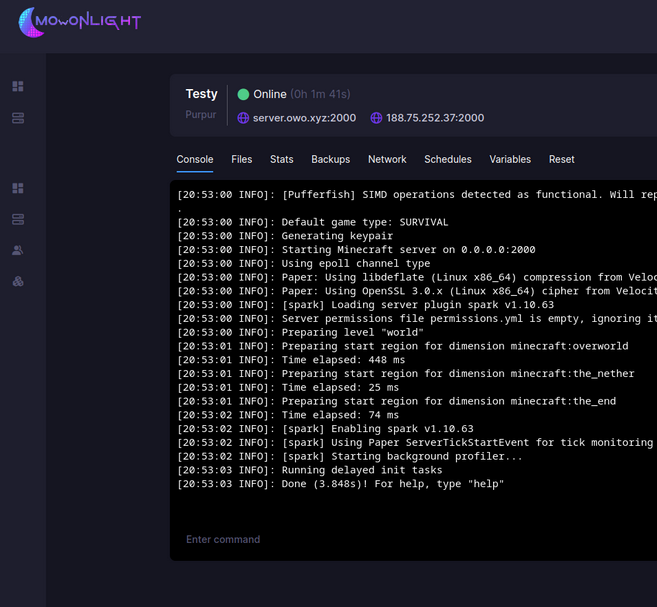Open the cubes icon at sidebar bottom
Image resolution: width=657 pixels, height=607 pixels.
(x=18, y=282)
